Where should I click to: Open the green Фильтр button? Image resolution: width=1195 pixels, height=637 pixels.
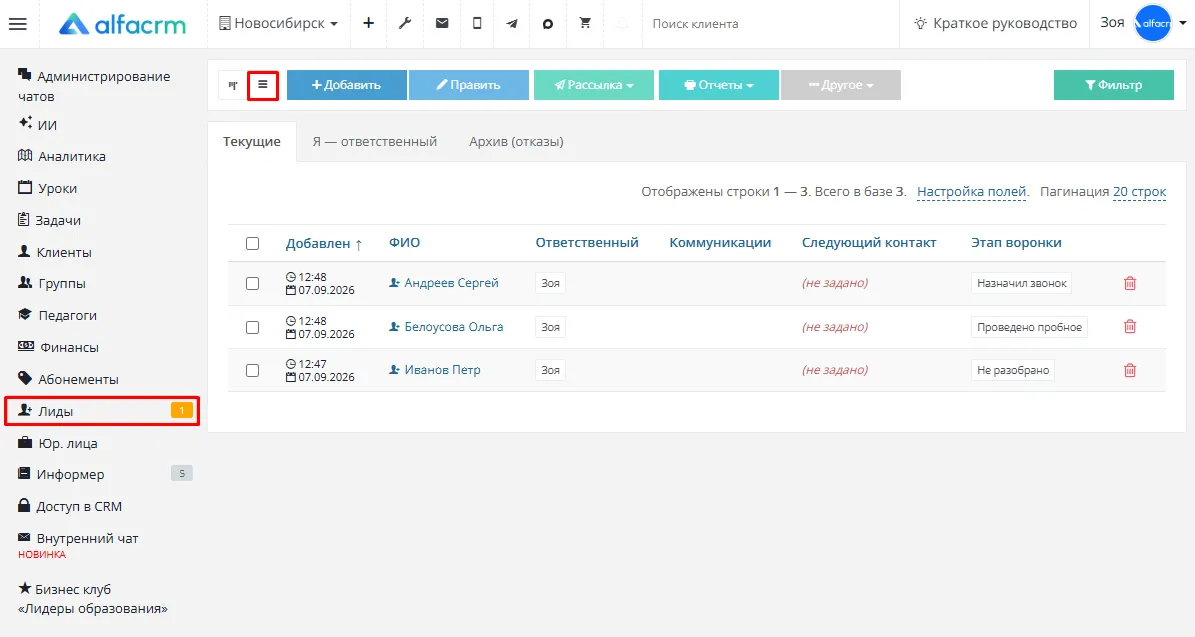tap(1113, 85)
